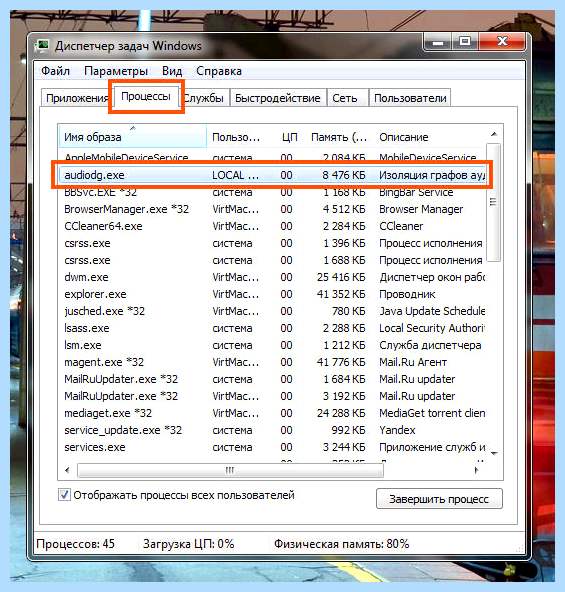The height and width of the screenshot is (592, 565).
Task: Click the MediaGet torrent client description
Action: point(432,413)
